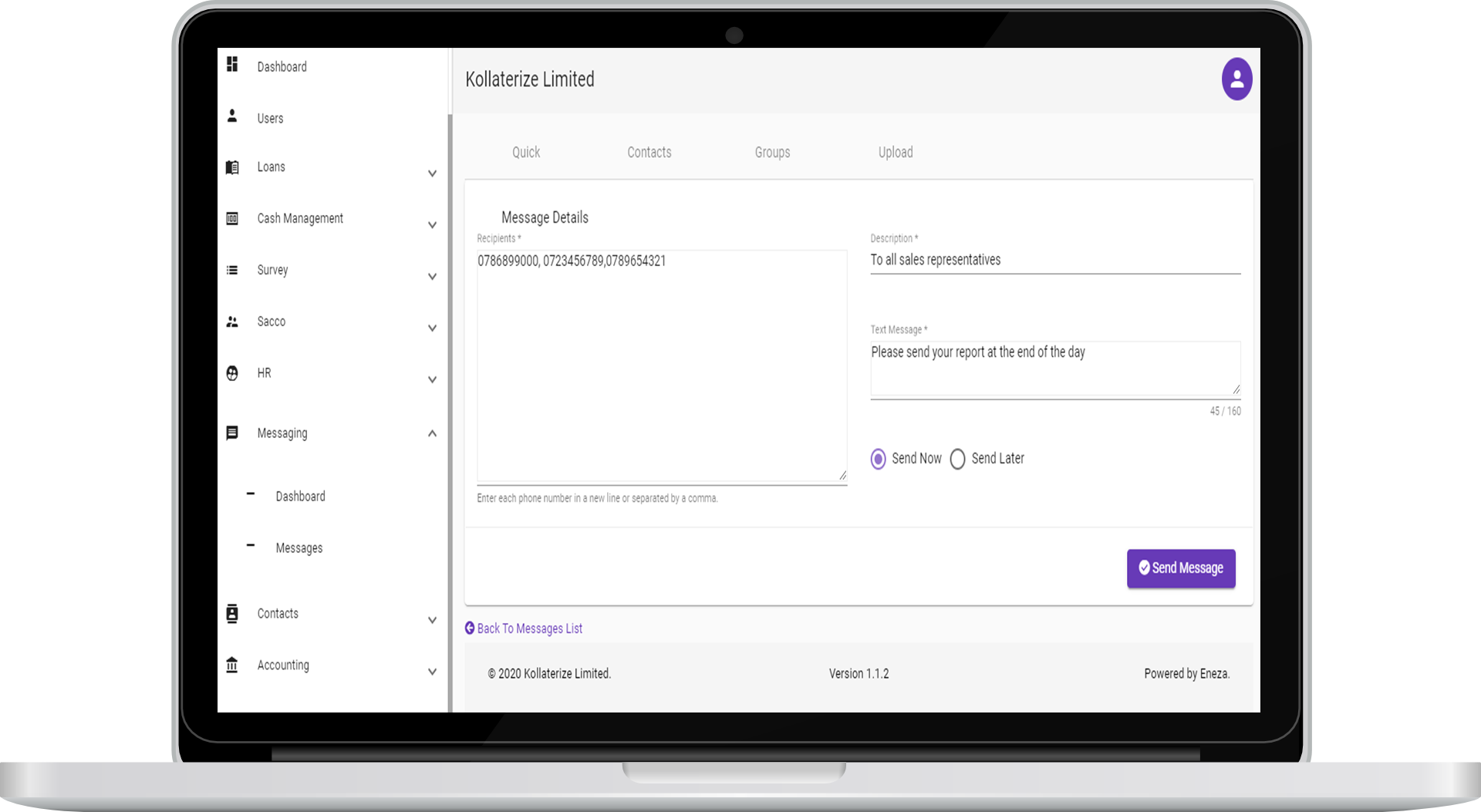Click the Messaging chat icon
The width and height of the screenshot is (1481, 812).
click(232, 433)
